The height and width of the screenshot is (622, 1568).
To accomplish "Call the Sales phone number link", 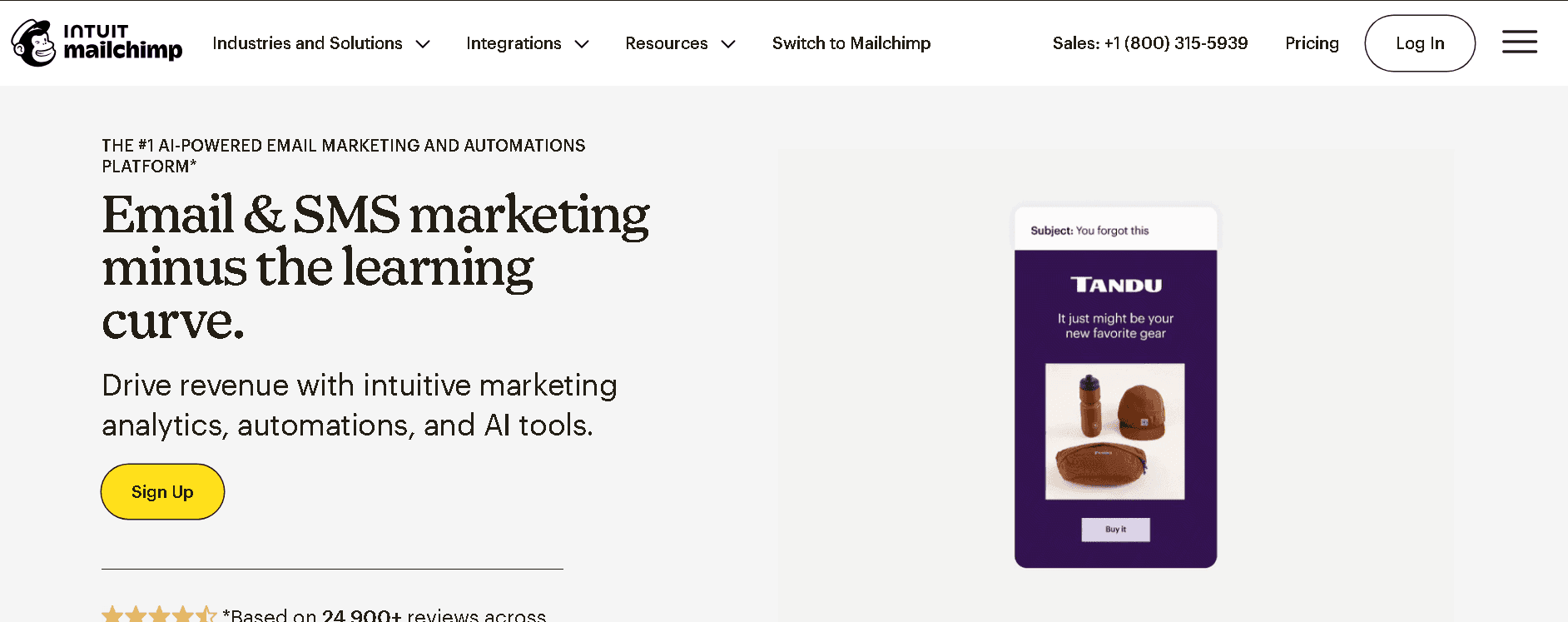I will point(1150,43).
